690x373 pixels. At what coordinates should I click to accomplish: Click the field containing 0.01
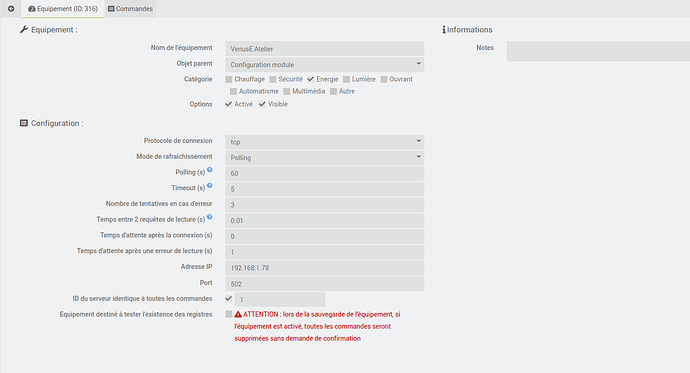point(325,221)
